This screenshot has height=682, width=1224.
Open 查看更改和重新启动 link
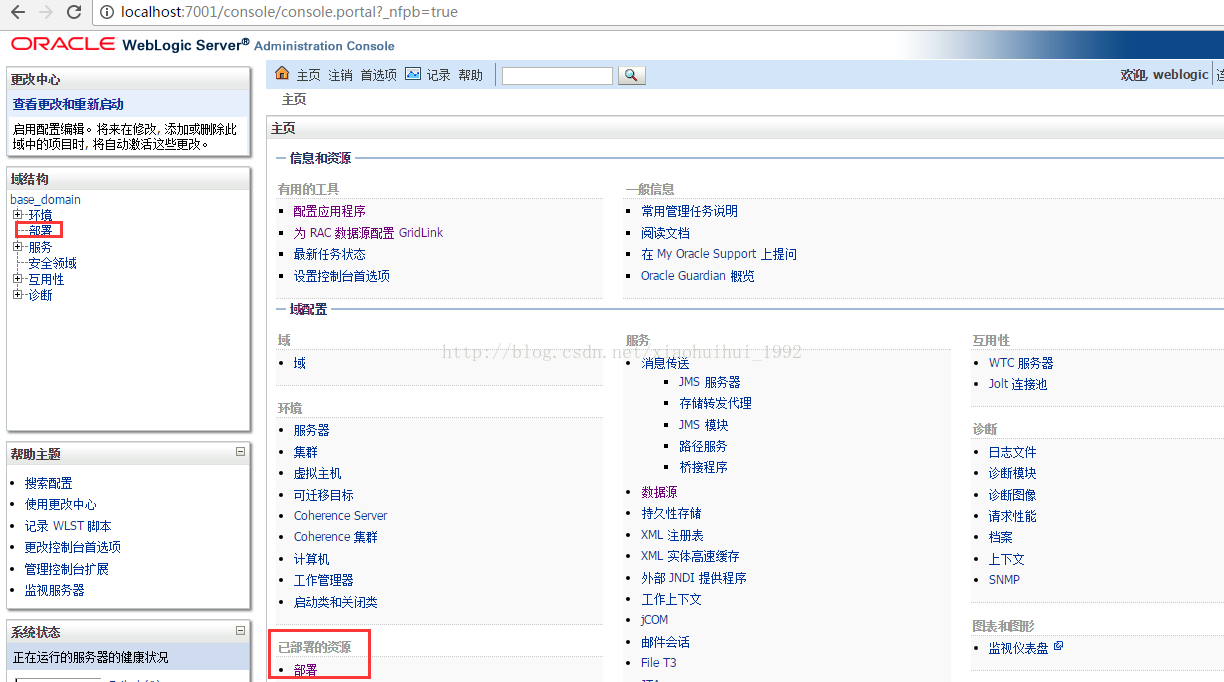point(68,104)
